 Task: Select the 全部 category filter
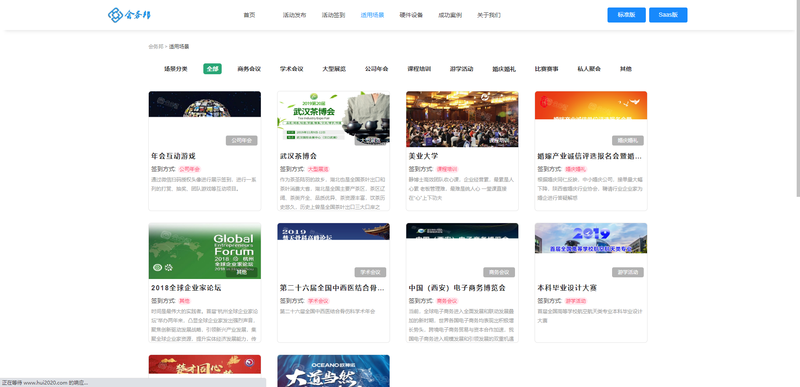coord(212,69)
